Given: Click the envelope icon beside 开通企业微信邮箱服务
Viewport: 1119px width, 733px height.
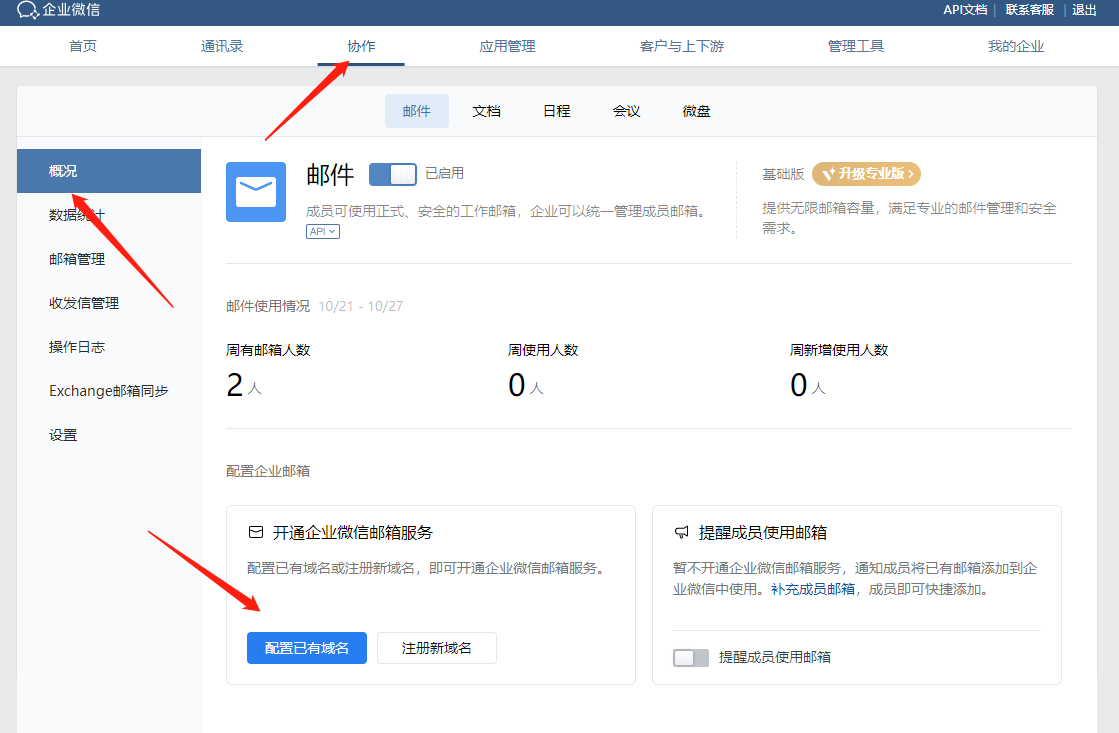Looking at the screenshot, I should point(255,532).
